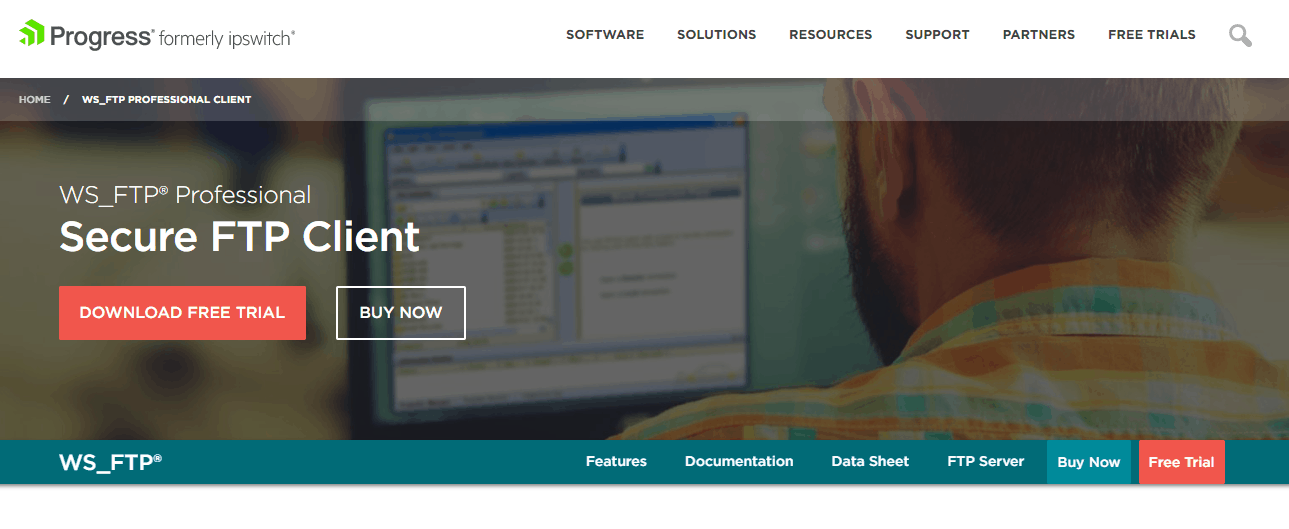
Task: Open the search magnifier icon
Action: [1240, 36]
